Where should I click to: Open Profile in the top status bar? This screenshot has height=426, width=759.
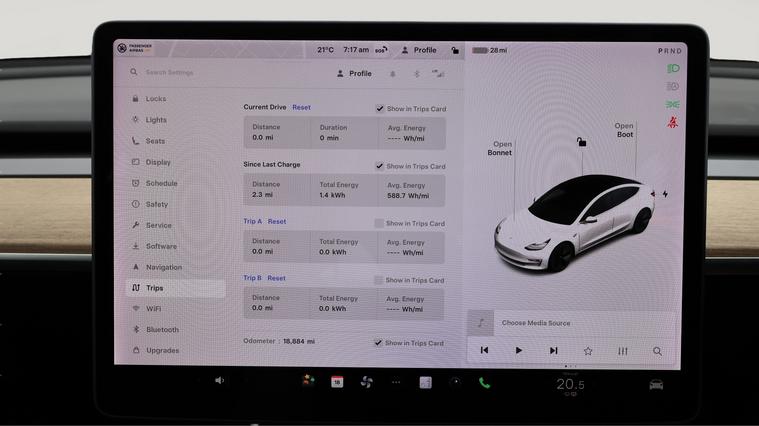coord(419,50)
